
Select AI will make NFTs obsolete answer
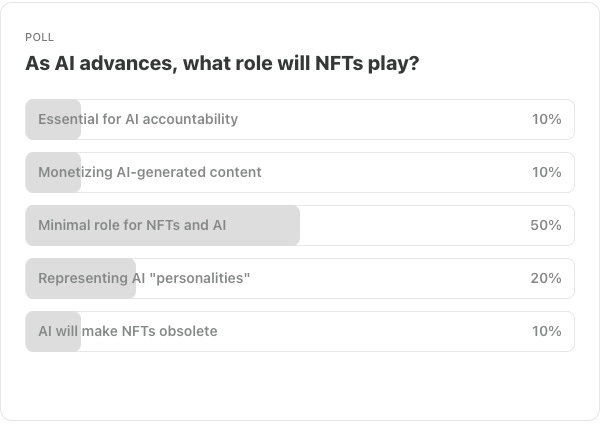(300, 332)
